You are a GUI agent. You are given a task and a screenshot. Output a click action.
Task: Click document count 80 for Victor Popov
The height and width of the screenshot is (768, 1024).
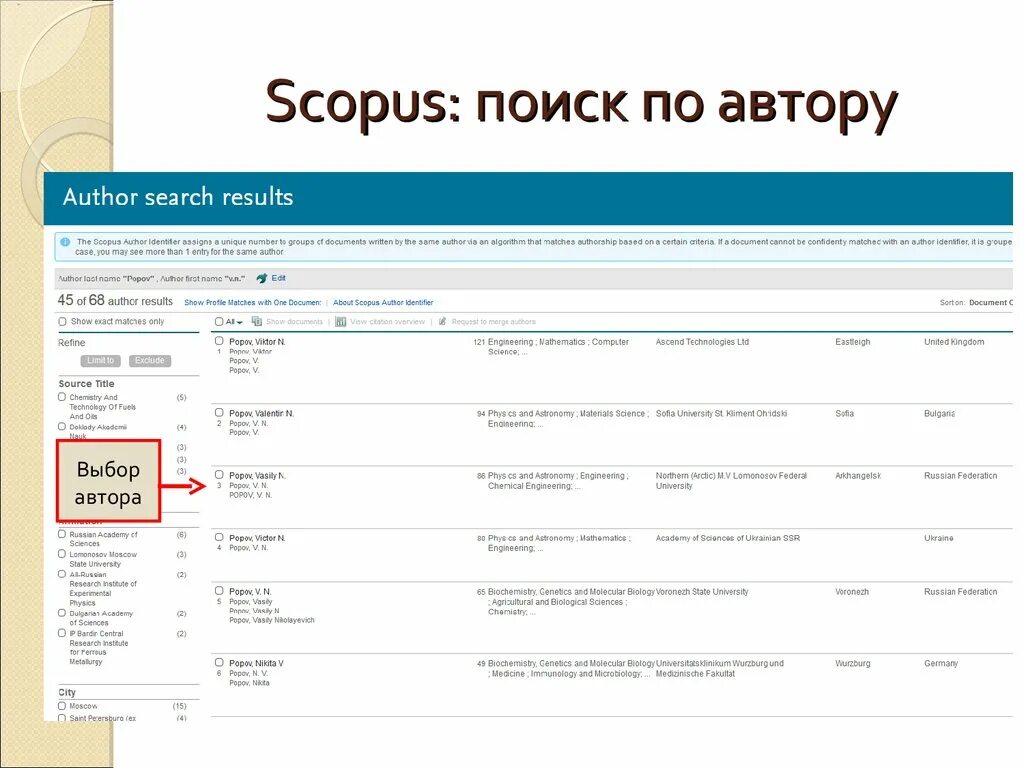(x=481, y=538)
